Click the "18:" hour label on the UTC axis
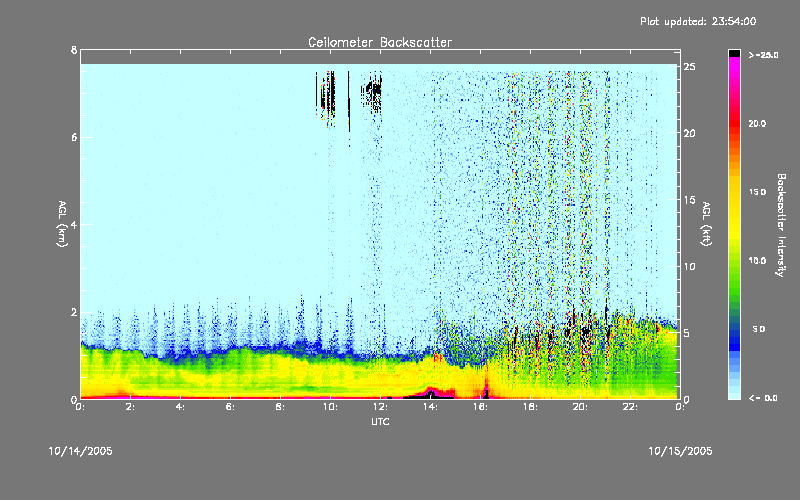 pyautogui.click(x=531, y=407)
